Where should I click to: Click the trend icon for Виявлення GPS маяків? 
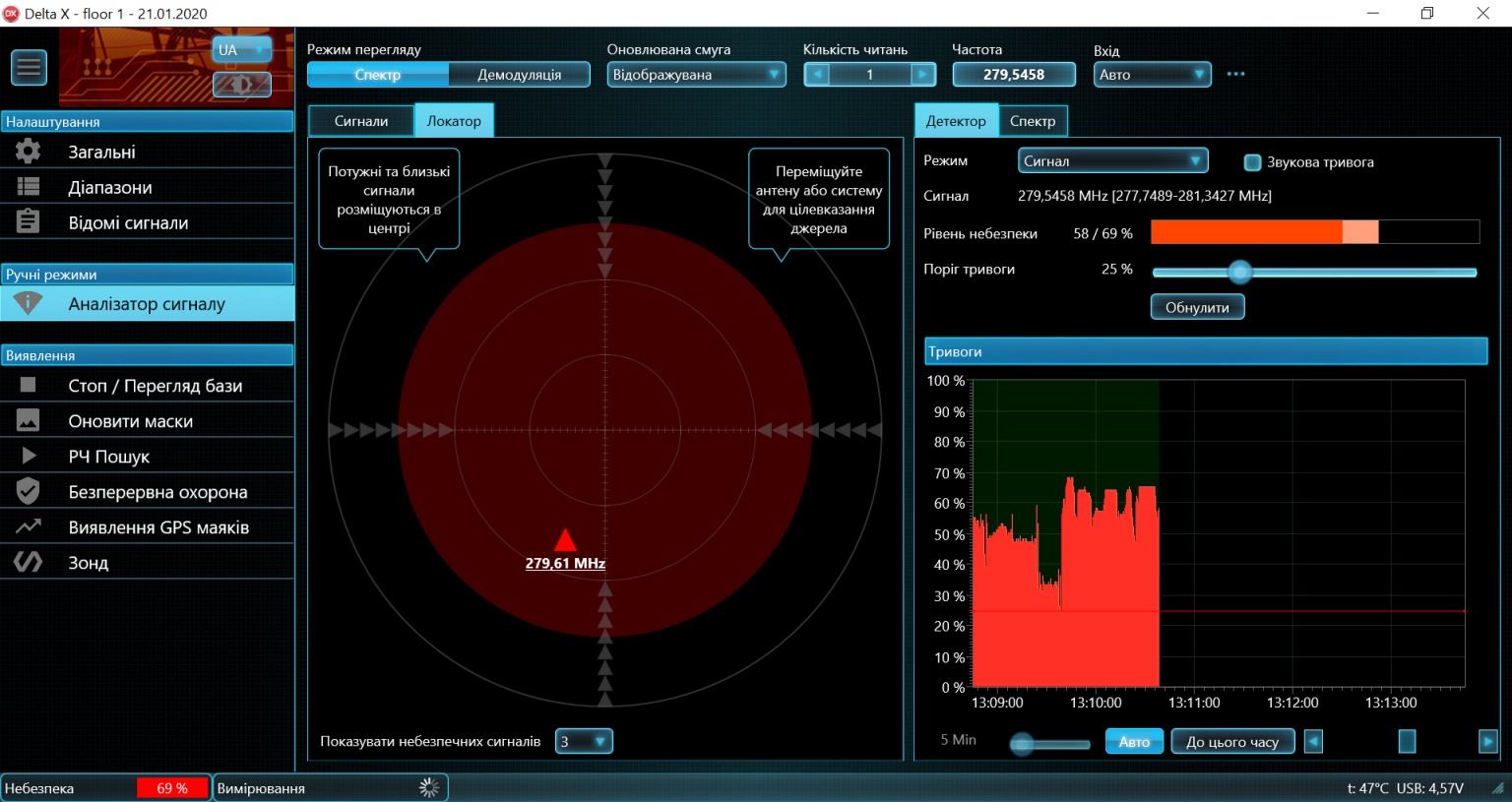28,526
